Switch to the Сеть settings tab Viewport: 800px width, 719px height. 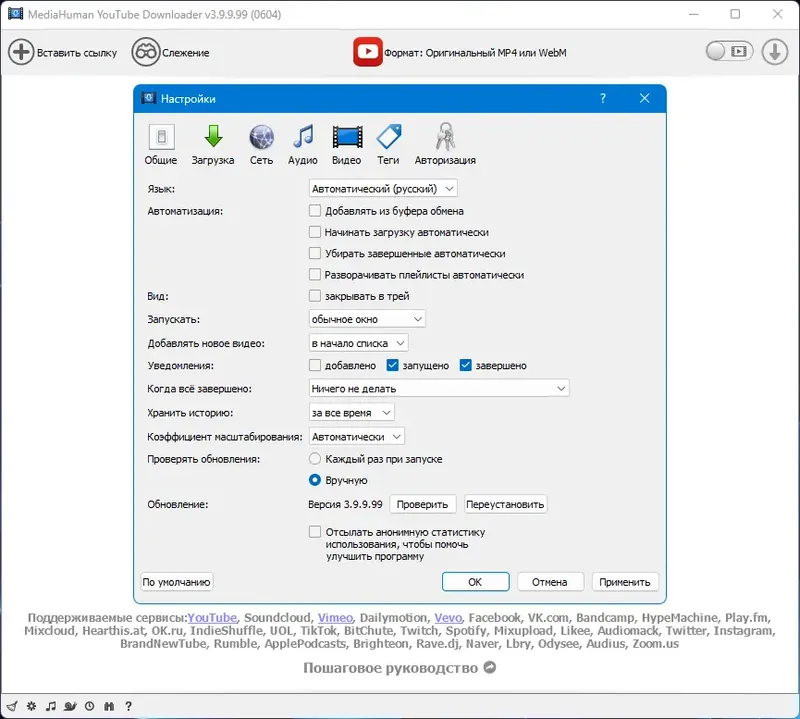click(x=261, y=145)
